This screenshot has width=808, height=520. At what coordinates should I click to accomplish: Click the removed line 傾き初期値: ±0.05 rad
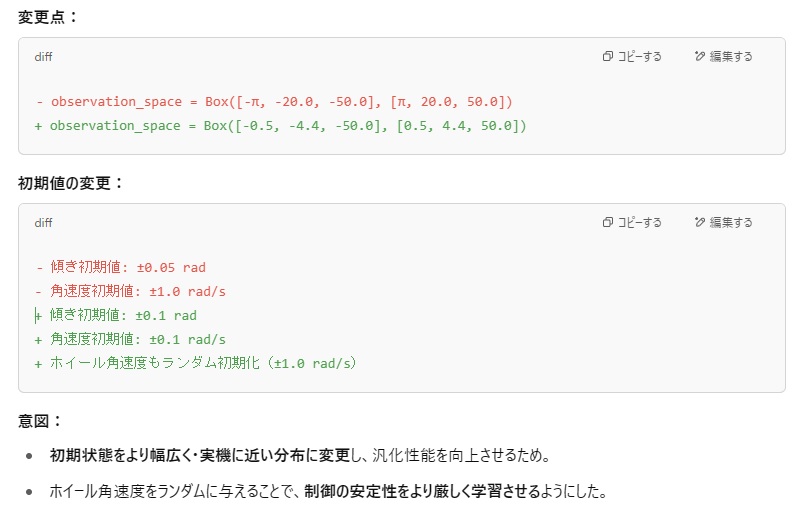pyautogui.click(x=121, y=267)
